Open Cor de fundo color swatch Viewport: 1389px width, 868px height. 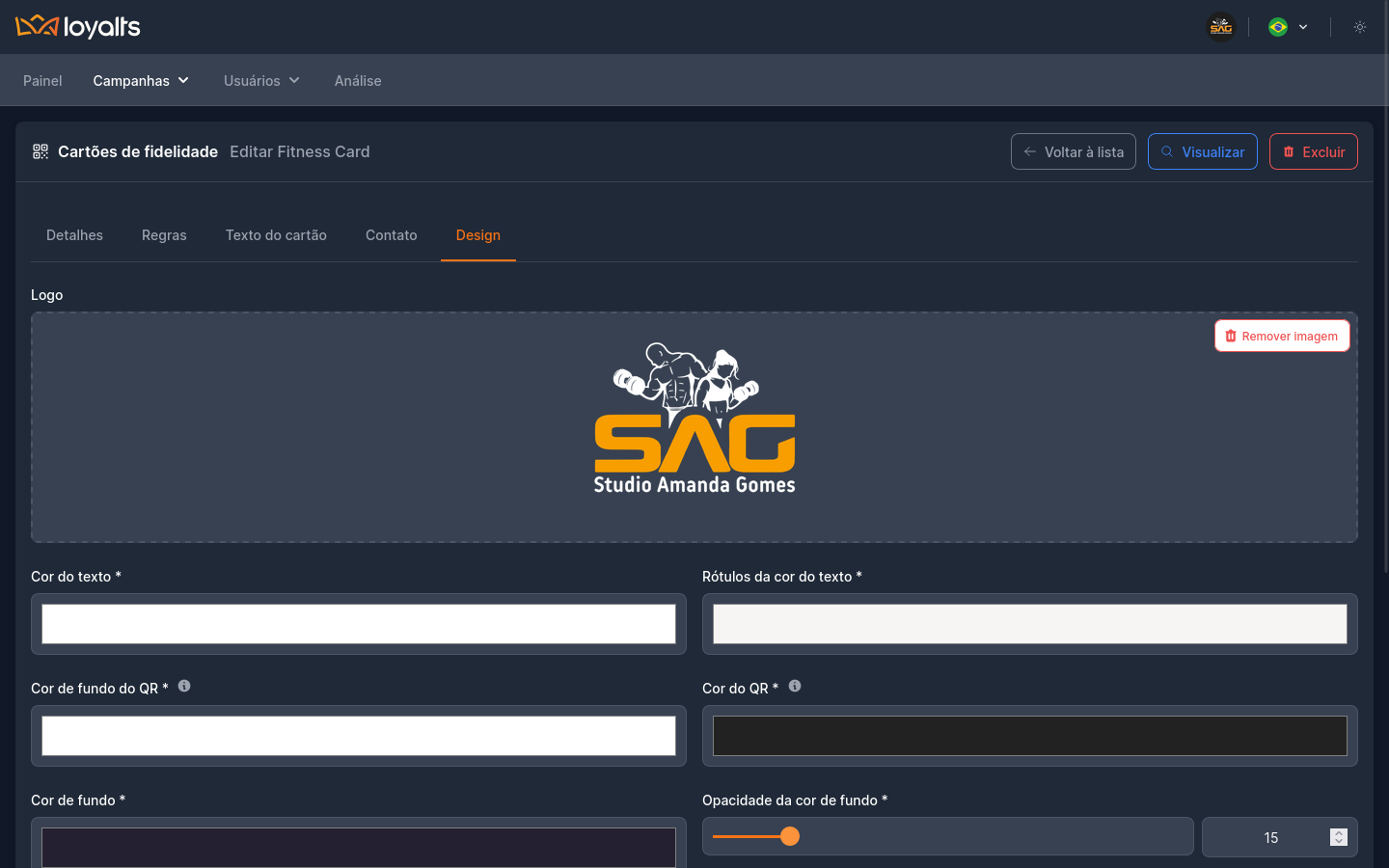click(x=359, y=847)
